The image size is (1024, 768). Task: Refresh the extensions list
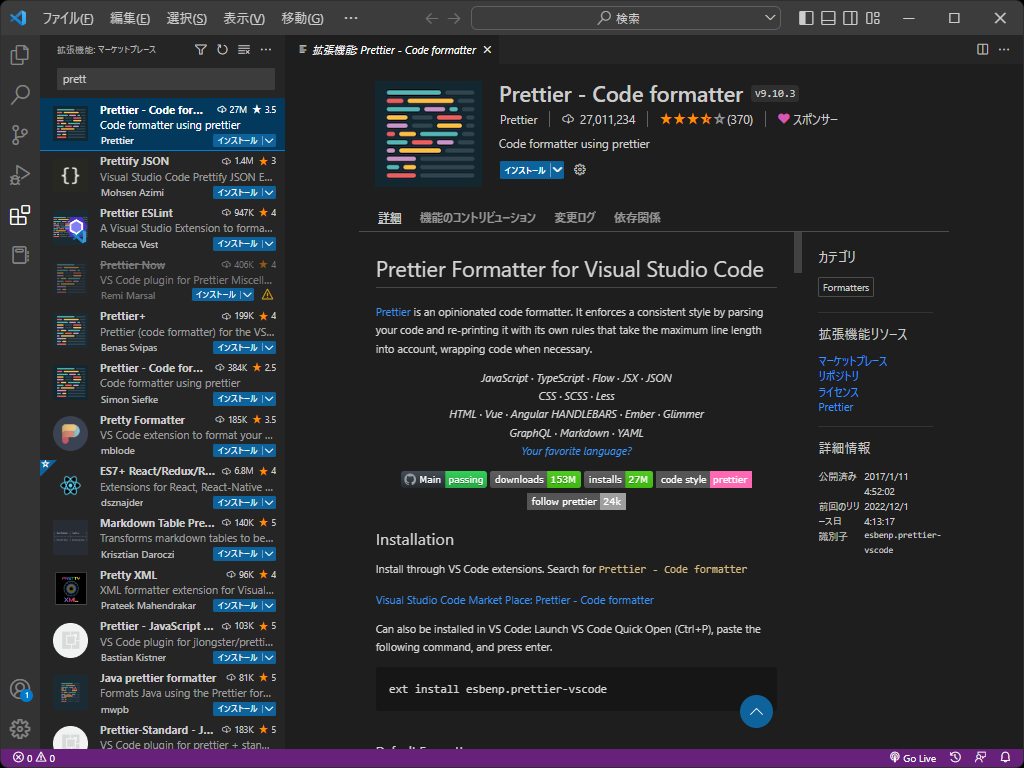pyautogui.click(x=223, y=50)
